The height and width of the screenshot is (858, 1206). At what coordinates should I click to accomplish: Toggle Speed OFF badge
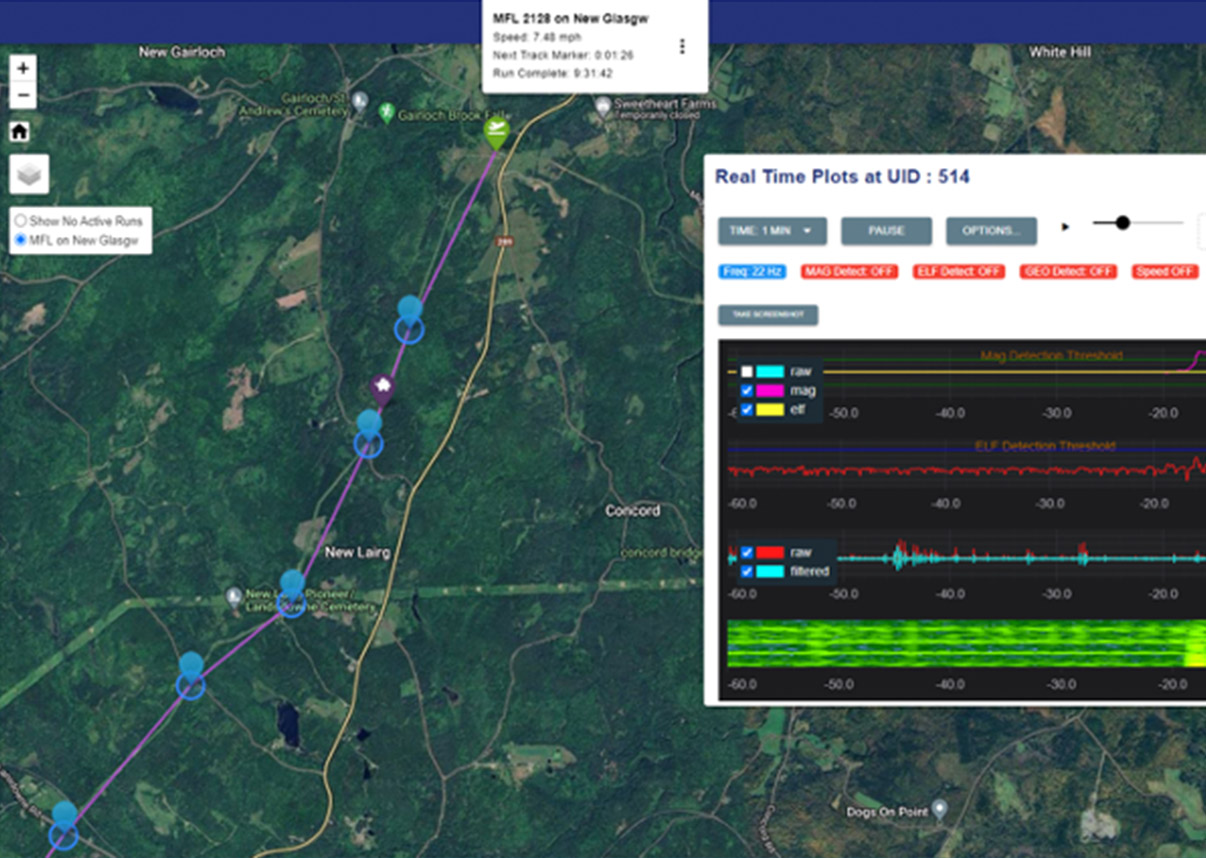coord(1165,271)
